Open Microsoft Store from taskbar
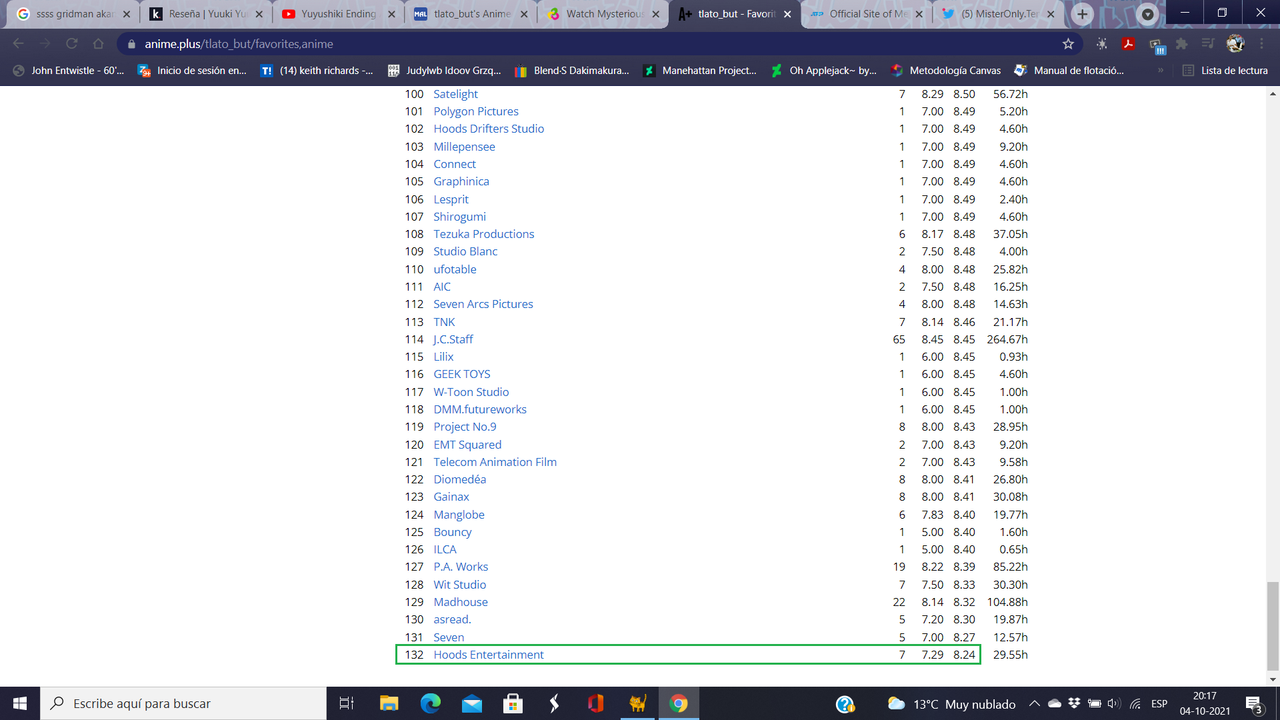 (x=512, y=703)
